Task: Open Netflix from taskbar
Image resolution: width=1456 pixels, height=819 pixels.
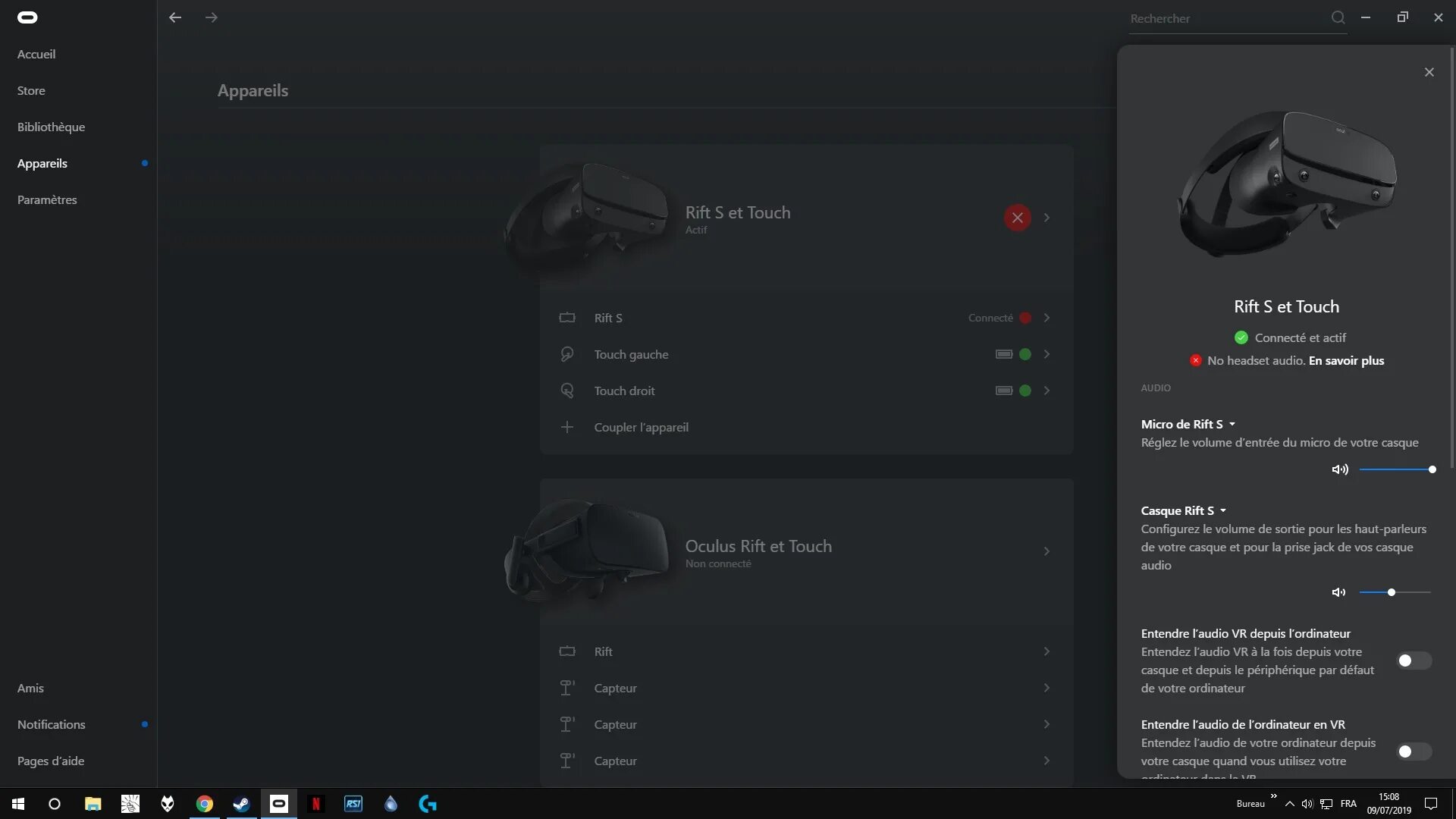Action: pyautogui.click(x=316, y=804)
